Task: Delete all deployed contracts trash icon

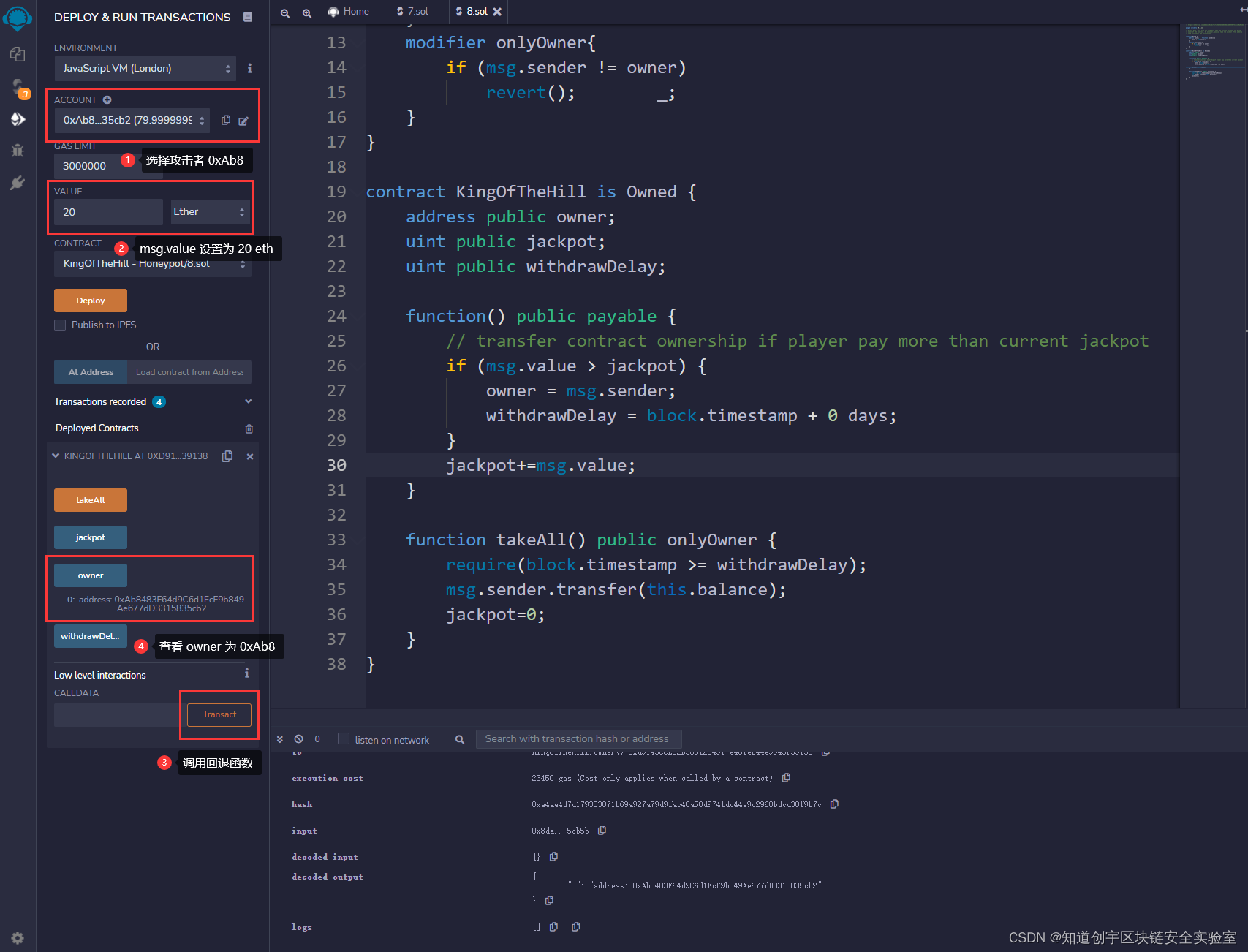Action: point(249,428)
